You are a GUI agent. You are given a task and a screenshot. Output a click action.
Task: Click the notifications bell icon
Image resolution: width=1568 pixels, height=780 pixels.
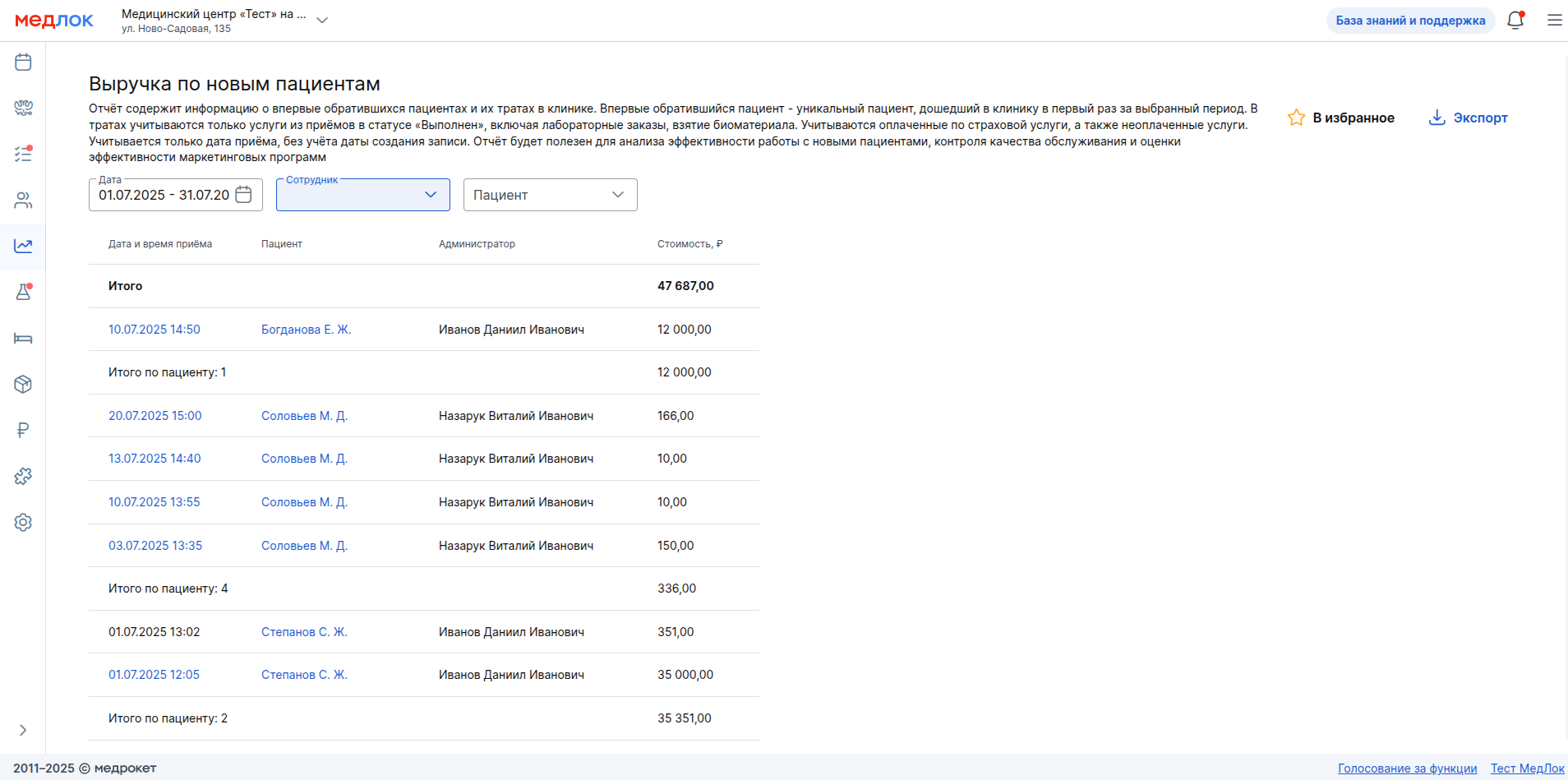pos(1515,21)
